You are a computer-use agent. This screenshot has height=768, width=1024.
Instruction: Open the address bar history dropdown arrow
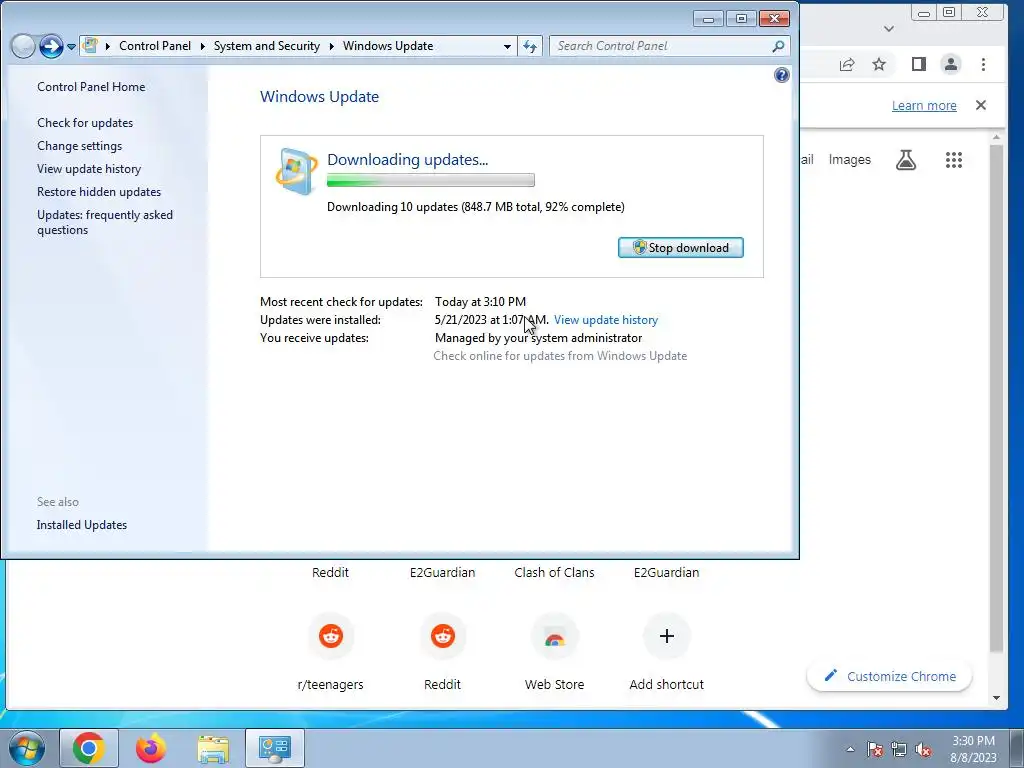point(507,46)
